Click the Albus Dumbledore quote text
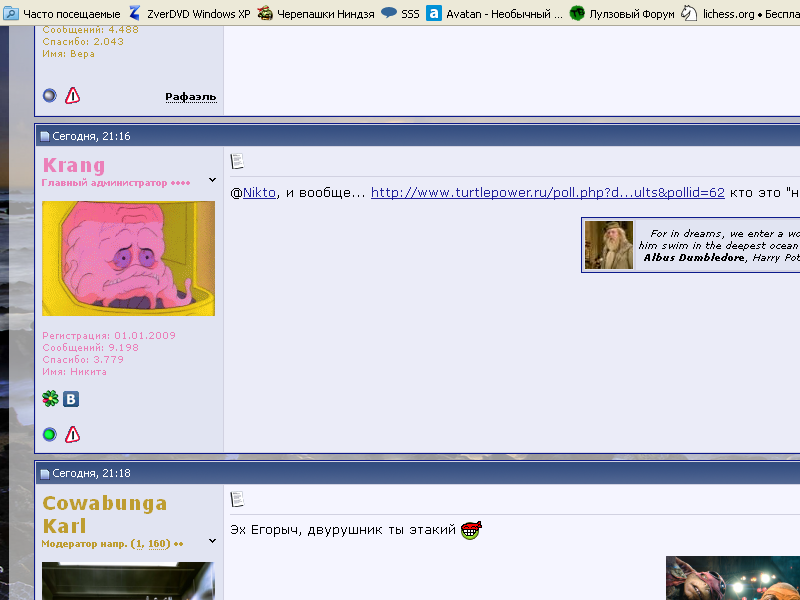 (718, 245)
